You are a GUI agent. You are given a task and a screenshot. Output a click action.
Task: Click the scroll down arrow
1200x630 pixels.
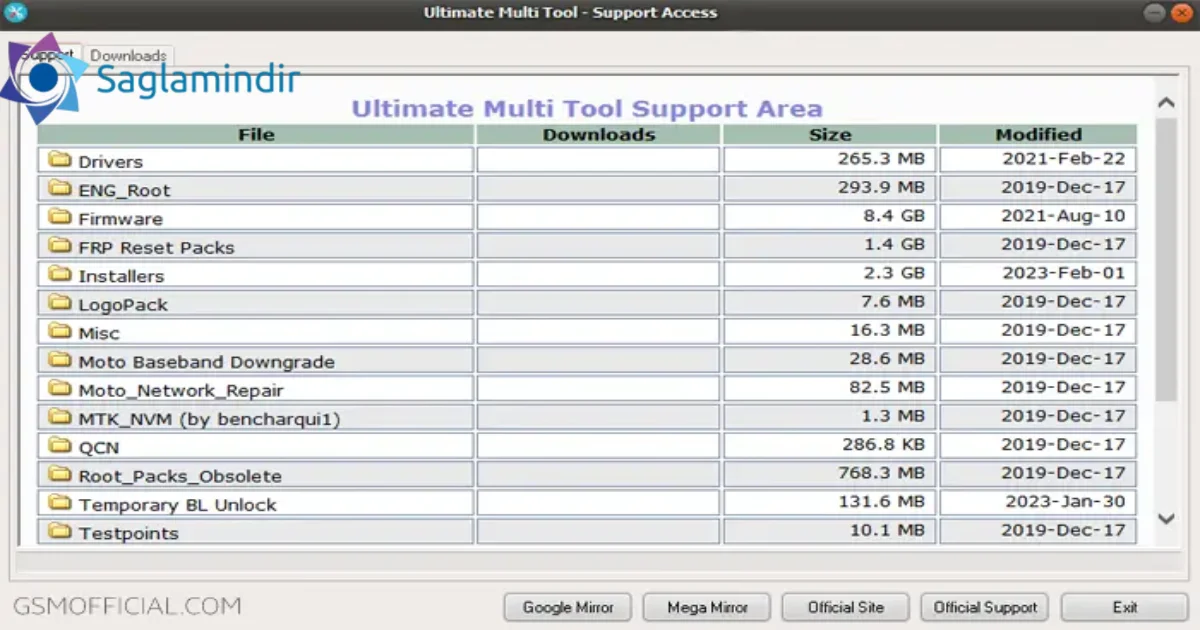coord(1166,518)
